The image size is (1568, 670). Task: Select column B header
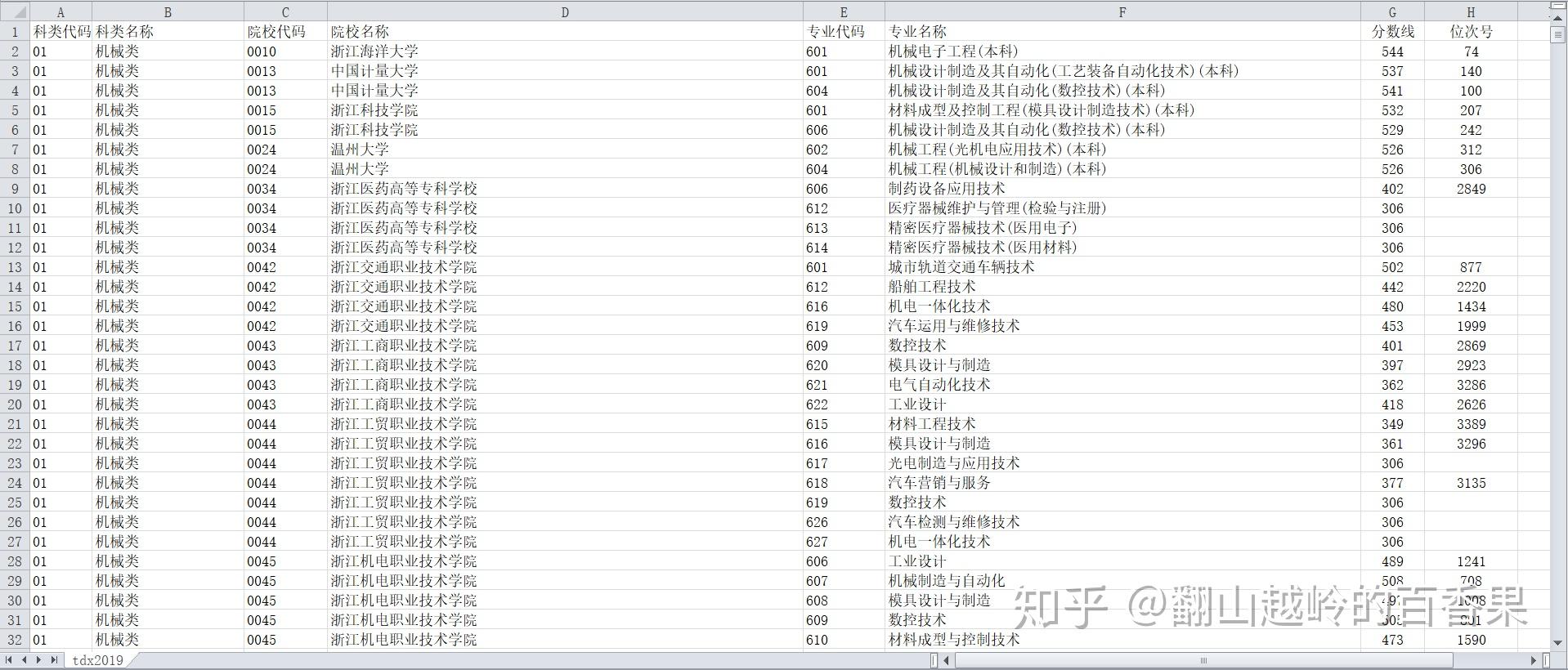(x=168, y=11)
